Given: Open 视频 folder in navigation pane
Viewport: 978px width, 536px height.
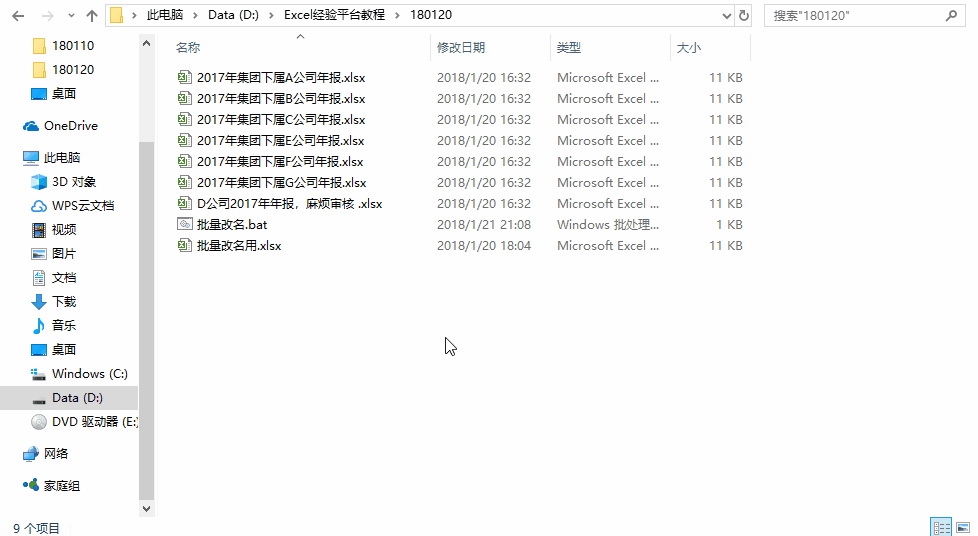Looking at the screenshot, I should click(64, 230).
